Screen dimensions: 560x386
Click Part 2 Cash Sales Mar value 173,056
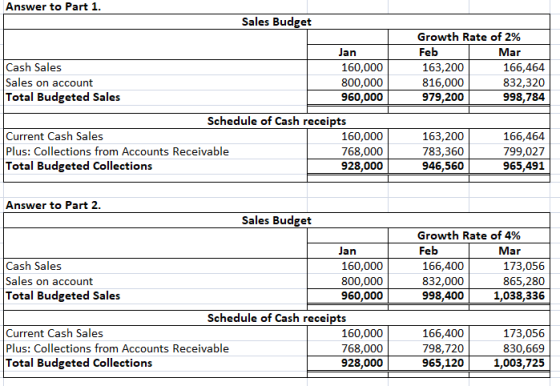pyautogui.click(x=510, y=266)
